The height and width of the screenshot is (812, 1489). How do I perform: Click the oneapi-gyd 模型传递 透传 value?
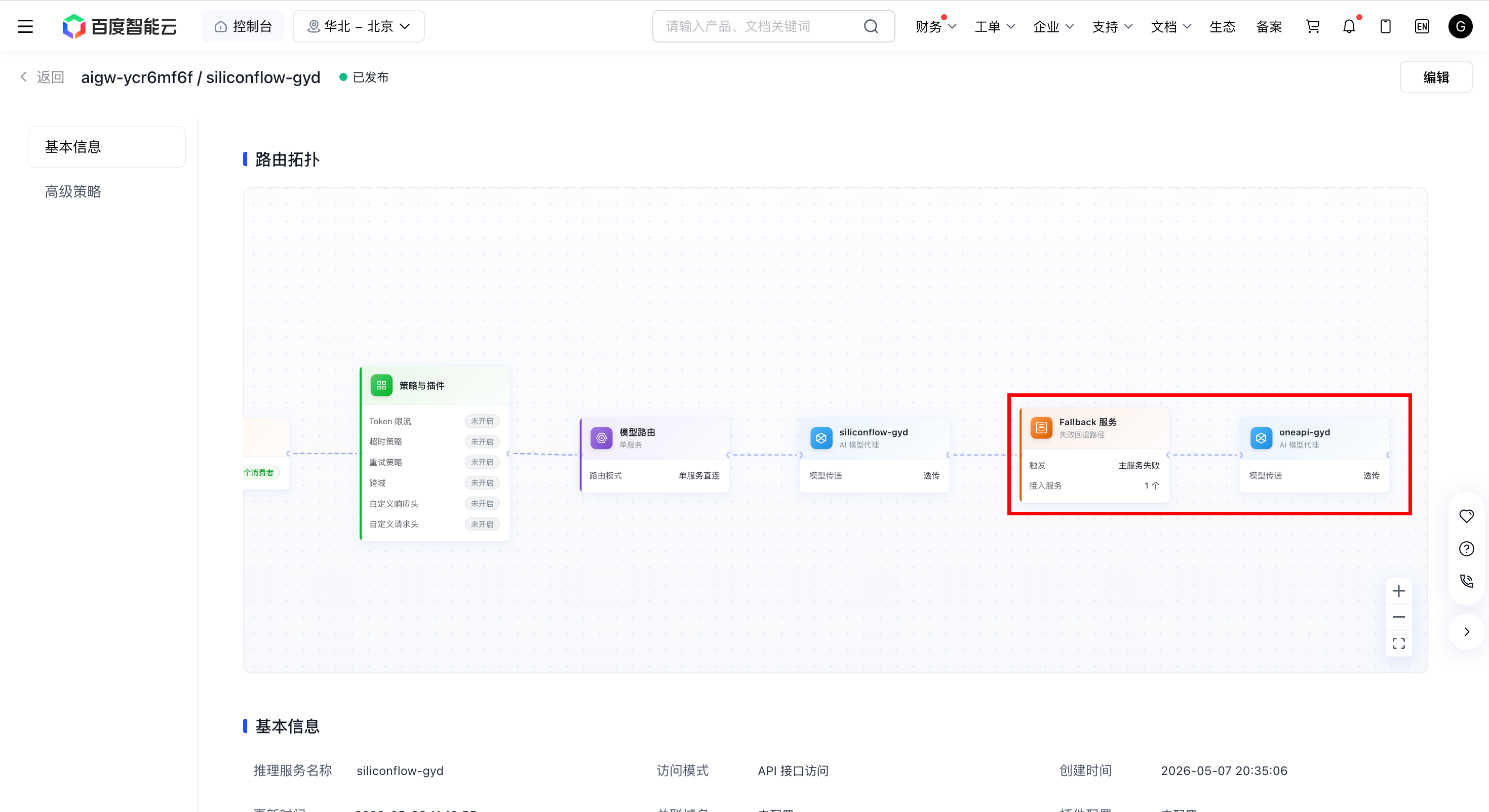pyautogui.click(x=1371, y=475)
